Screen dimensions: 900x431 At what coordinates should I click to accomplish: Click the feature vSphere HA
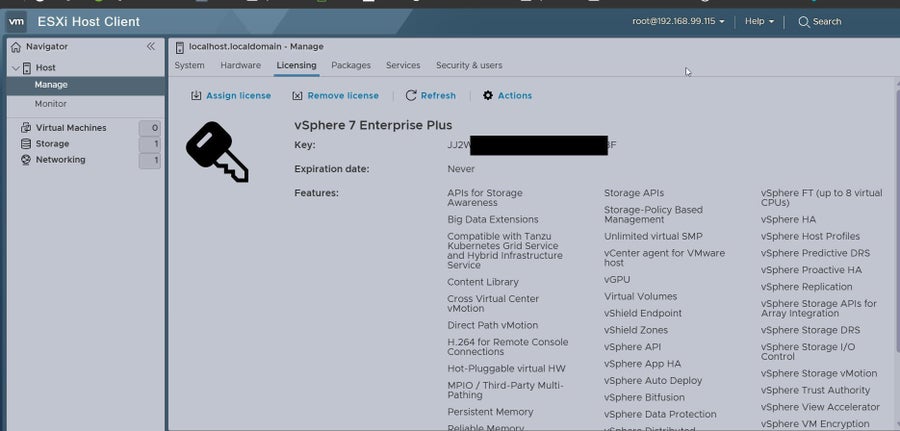pos(788,220)
